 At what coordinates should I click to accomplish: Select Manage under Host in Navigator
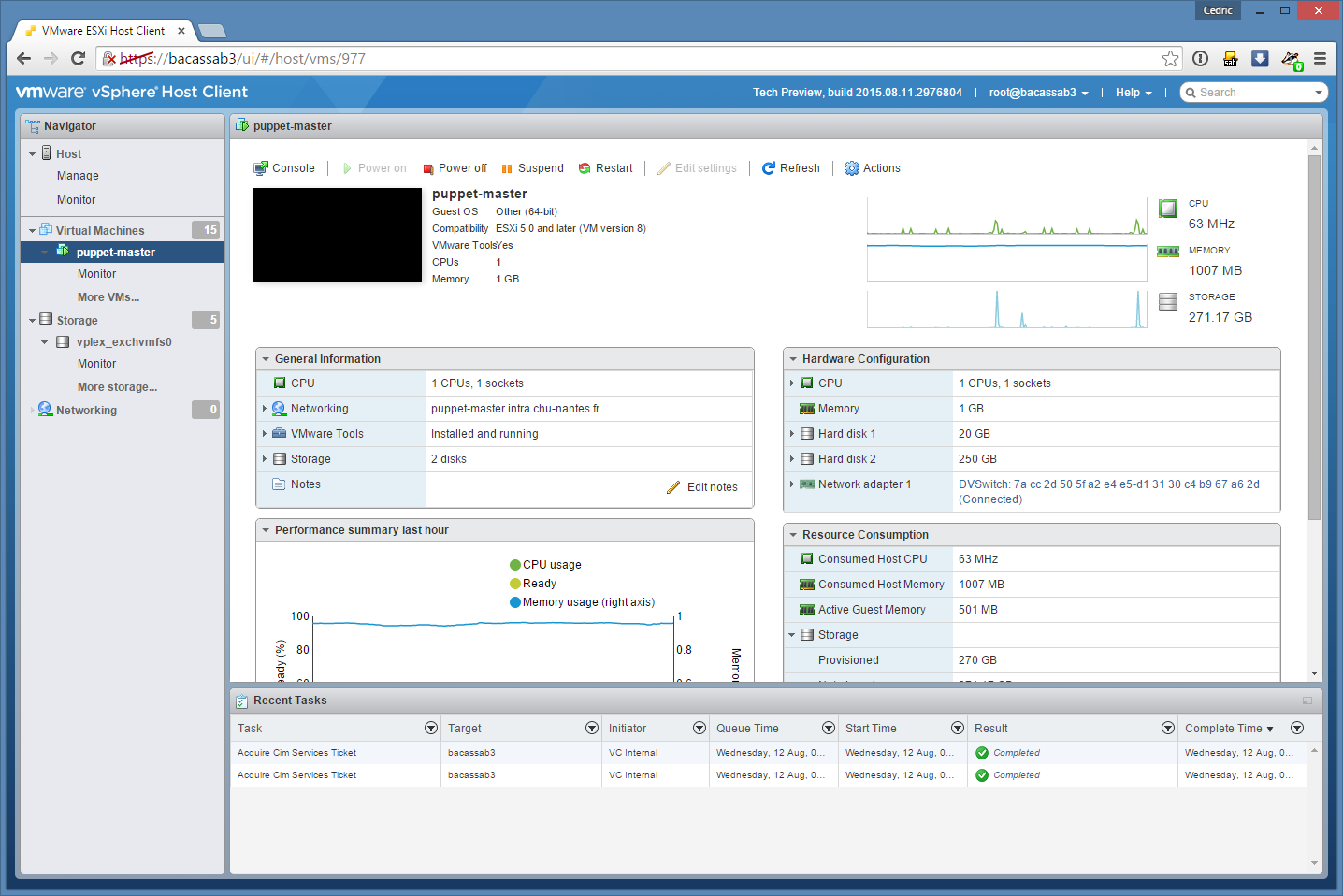[x=78, y=176]
